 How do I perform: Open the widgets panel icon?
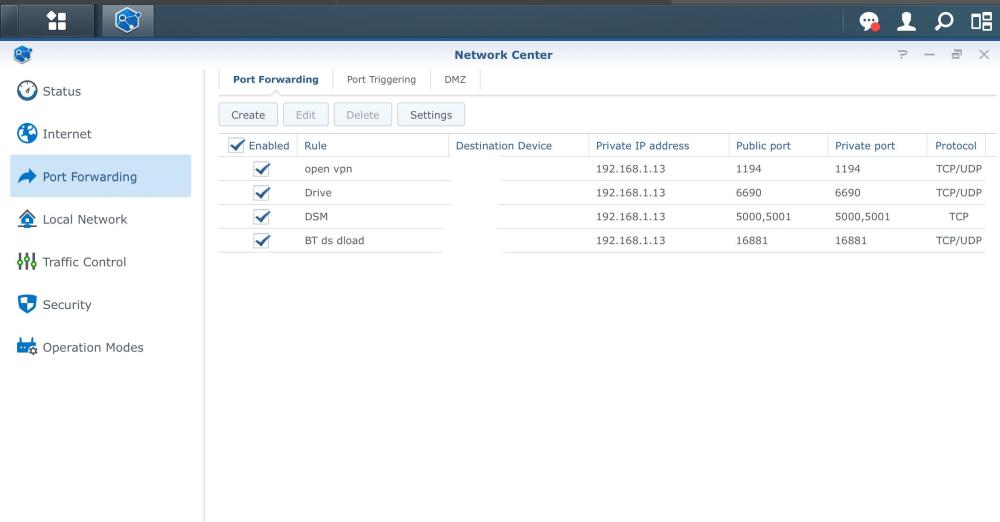pos(981,22)
